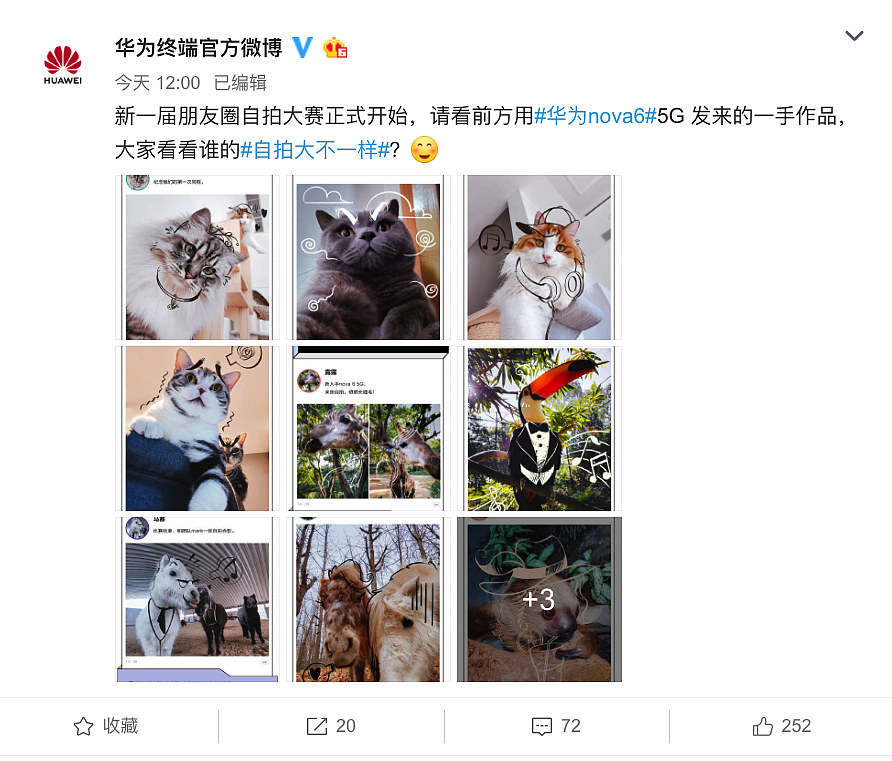This screenshot has width=892, height=761.
Task: Open the 华为终端官方微博 profile name
Action: click(x=199, y=48)
